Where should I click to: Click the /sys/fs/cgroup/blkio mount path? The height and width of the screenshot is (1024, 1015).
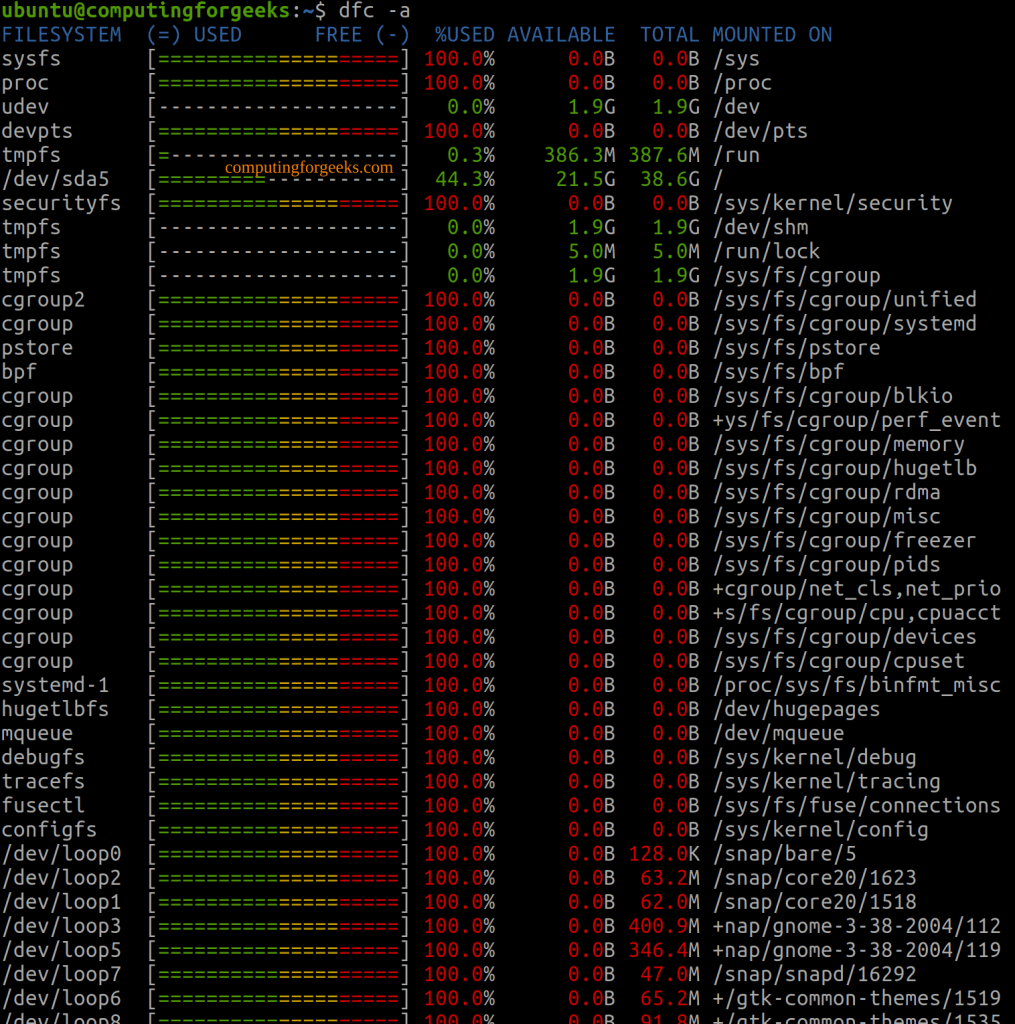click(832, 396)
